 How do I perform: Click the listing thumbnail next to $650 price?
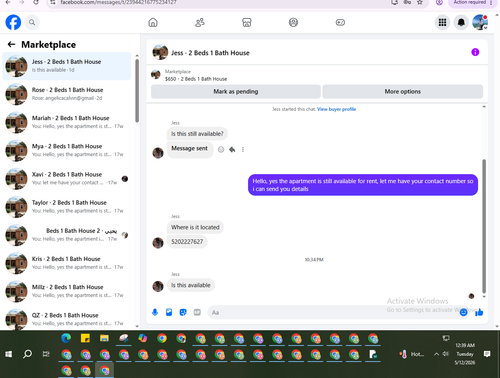pyautogui.click(x=156, y=74)
